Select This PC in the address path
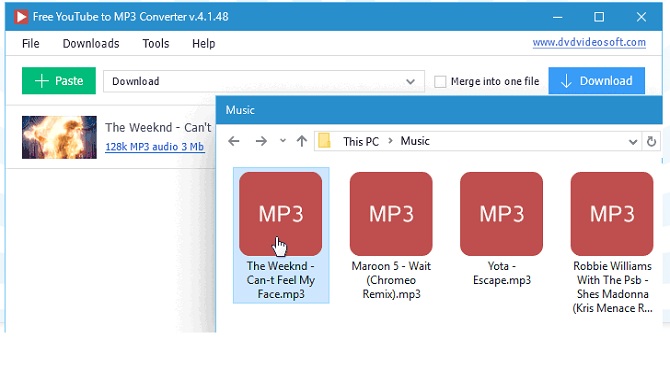 (x=361, y=141)
